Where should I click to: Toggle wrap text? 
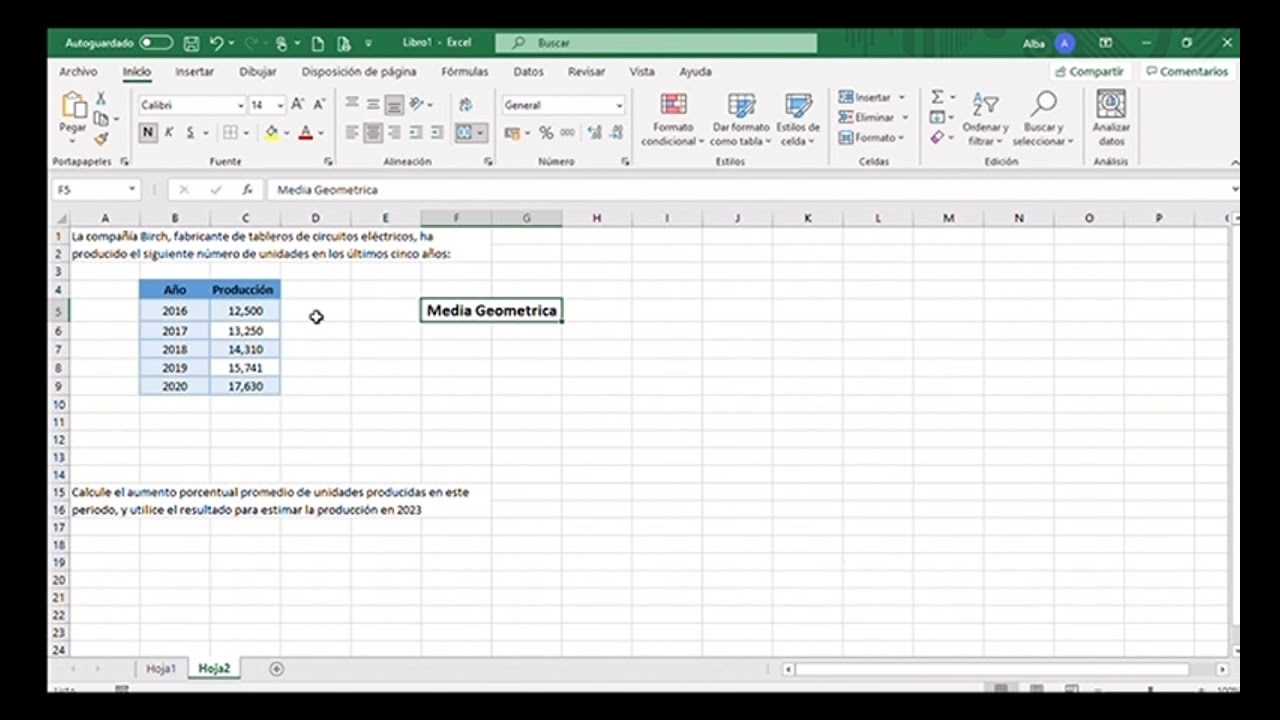(x=465, y=104)
